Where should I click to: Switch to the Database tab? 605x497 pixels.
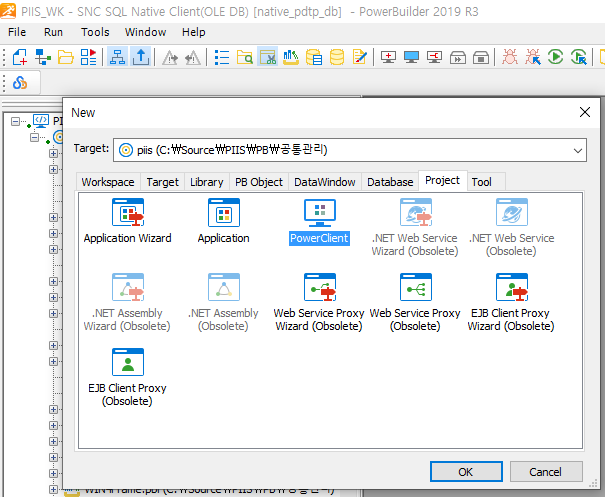coord(390,182)
